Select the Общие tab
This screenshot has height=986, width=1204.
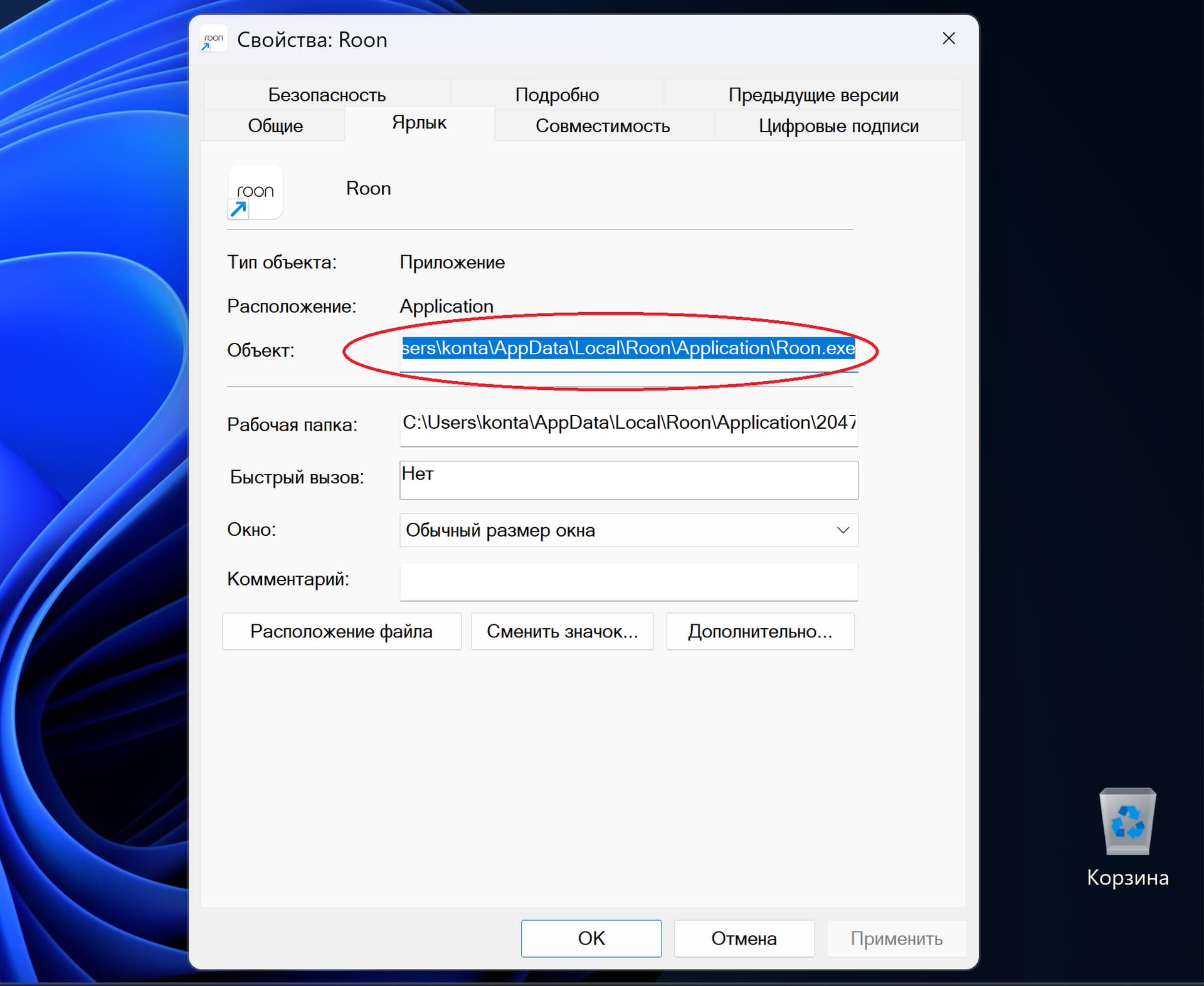[275, 125]
